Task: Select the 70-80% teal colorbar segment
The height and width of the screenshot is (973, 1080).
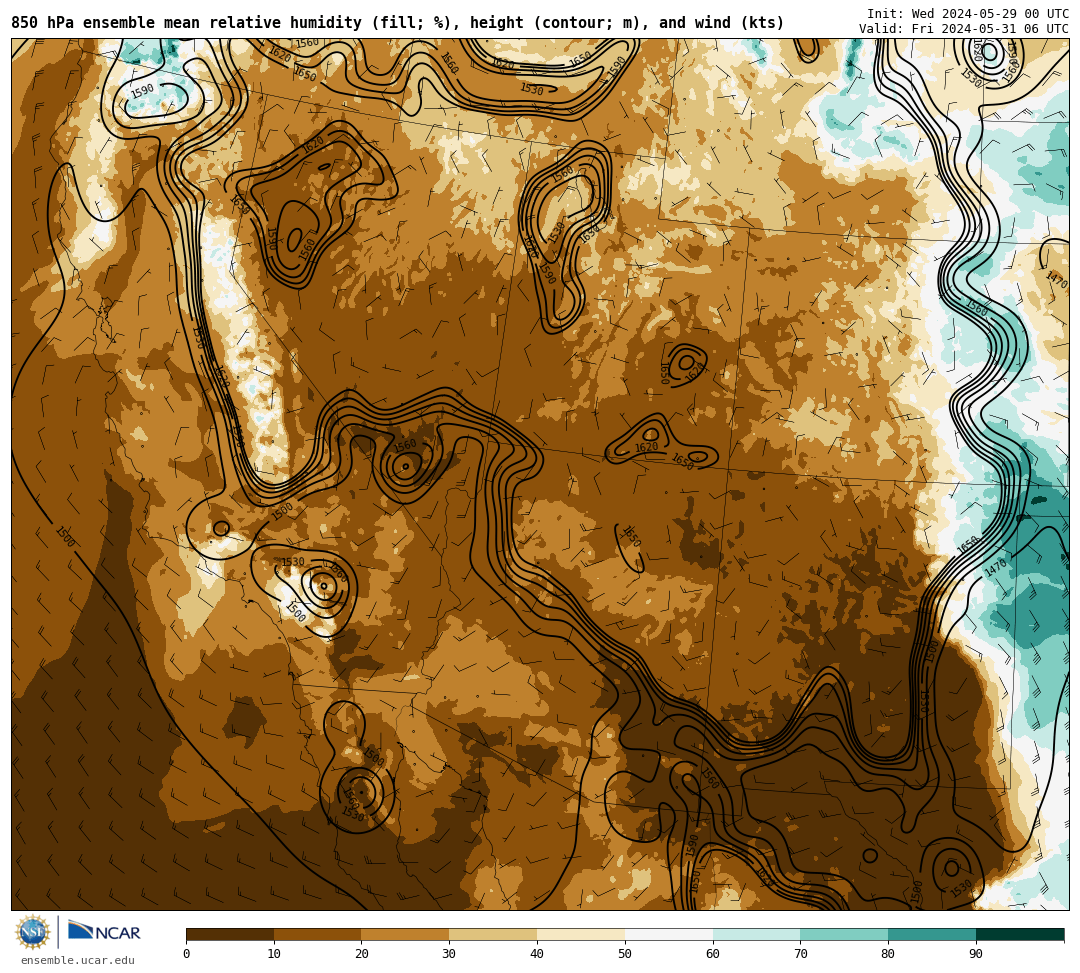Action: (x=844, y=934)
